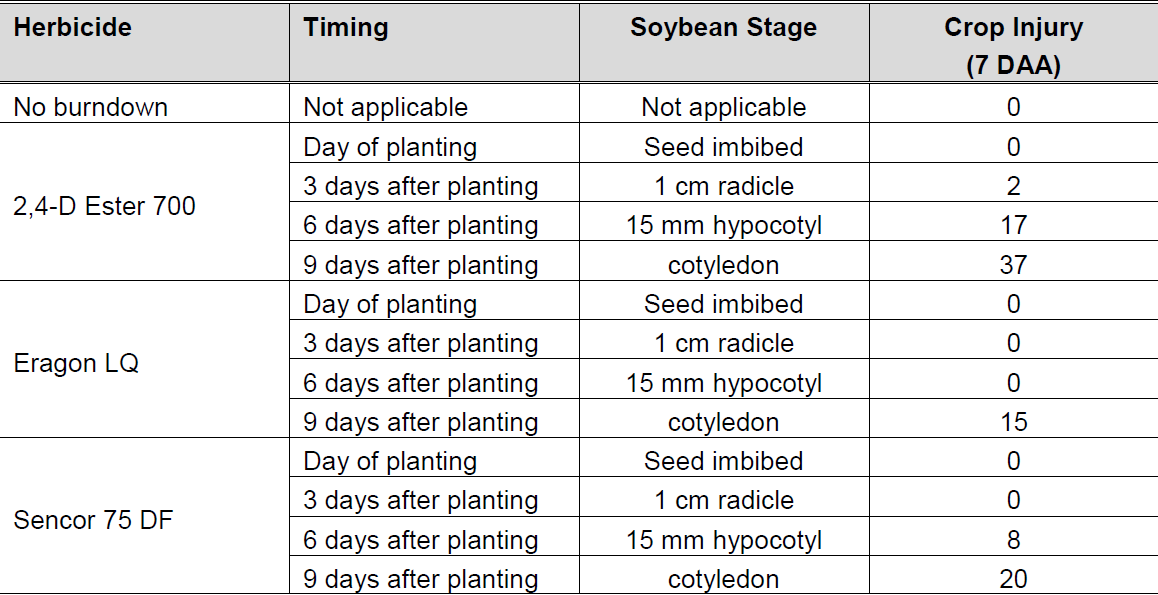Select the Sencor 75 DF herbicide cell
The width and height of the screenshot is (1158, 595).
(x=94, y=520)
